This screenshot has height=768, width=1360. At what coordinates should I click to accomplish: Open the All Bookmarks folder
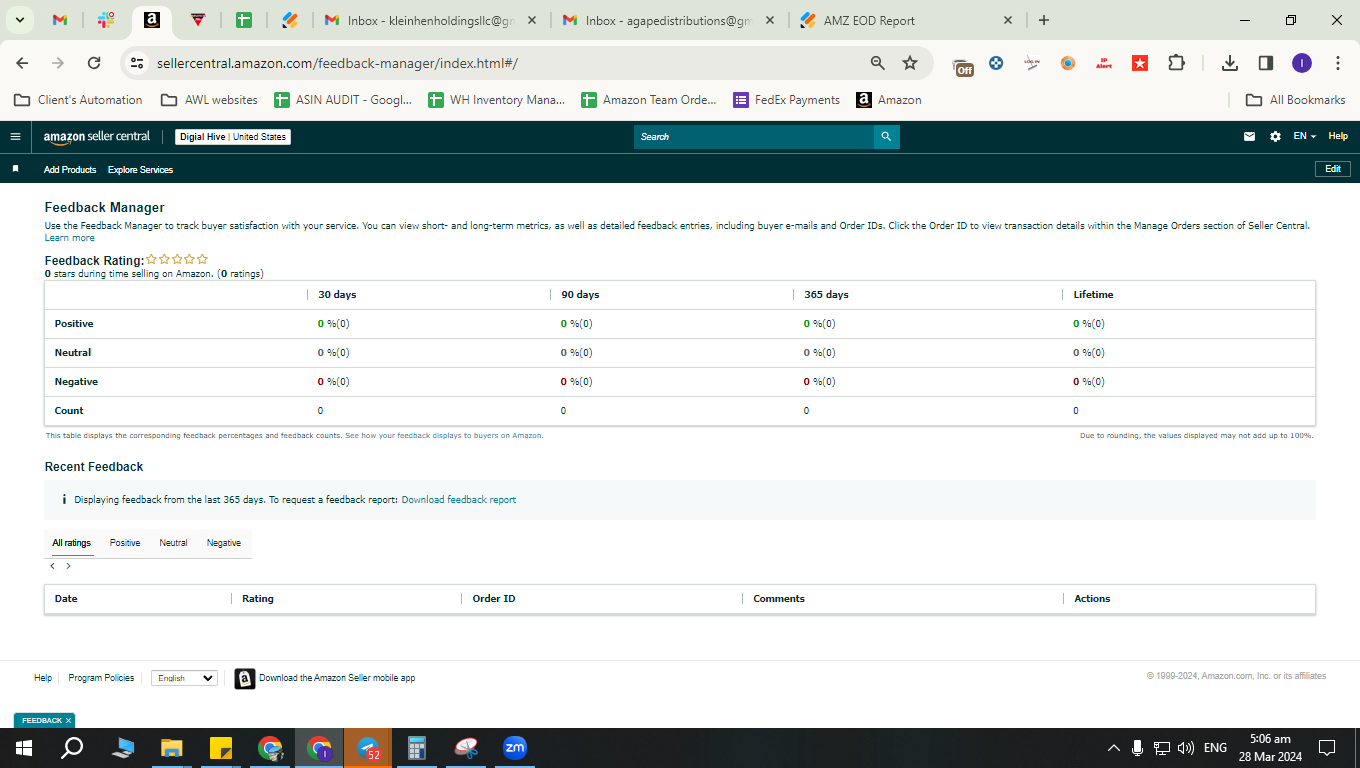[1296, 100]
